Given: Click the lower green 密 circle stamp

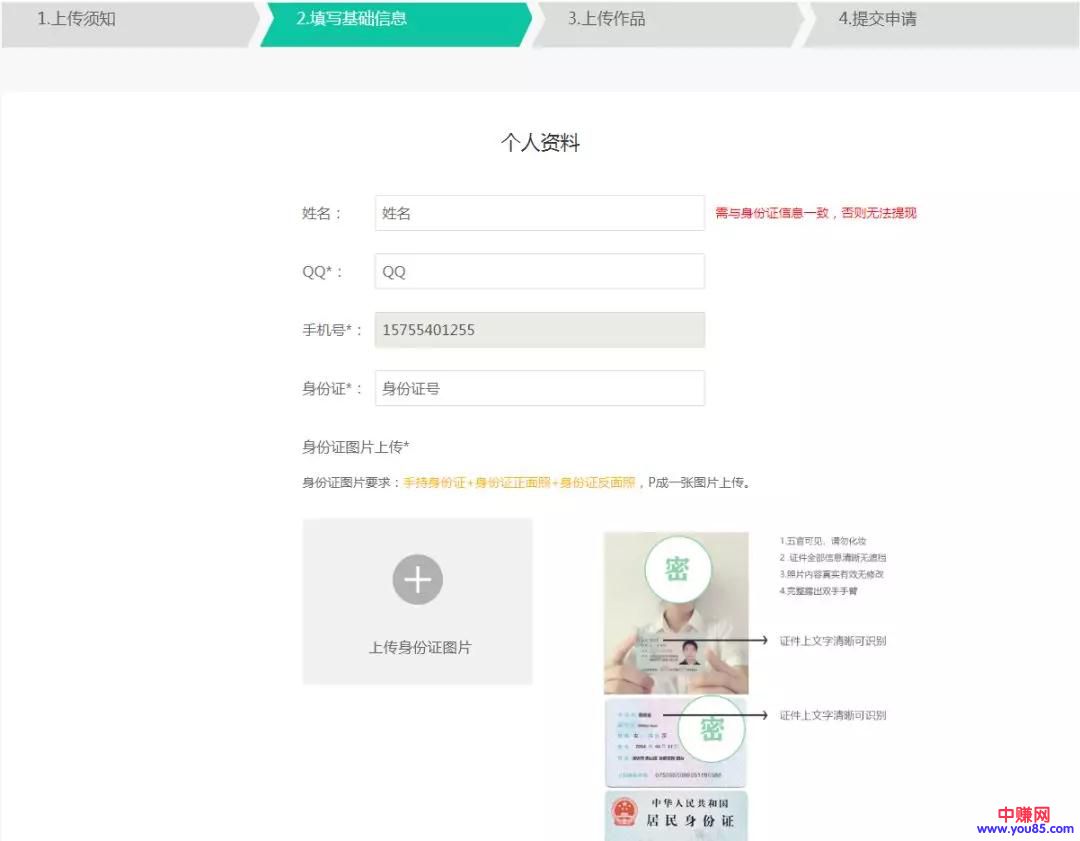Looking at the screenshot, I should [711, 728].
